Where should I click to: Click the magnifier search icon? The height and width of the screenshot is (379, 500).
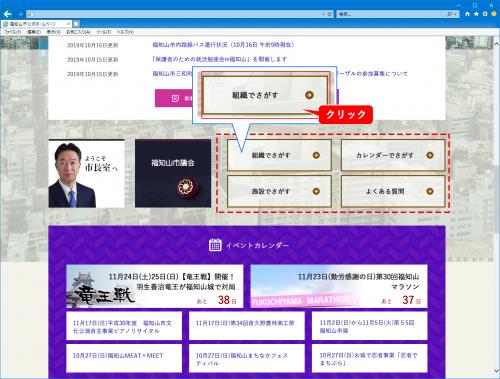(449, 14)
